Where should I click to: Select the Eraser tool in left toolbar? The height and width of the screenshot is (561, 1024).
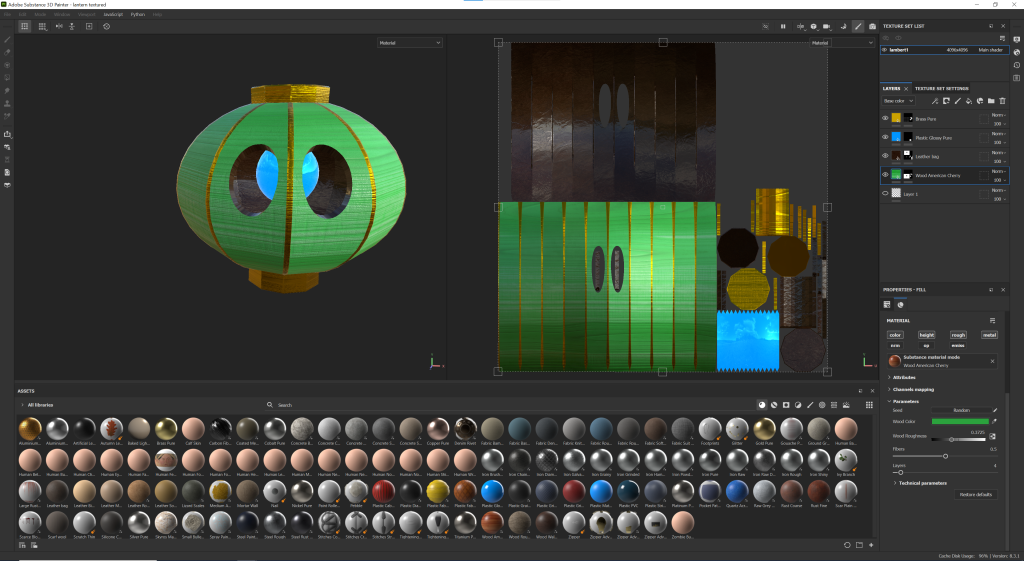[x=7, y=51]
